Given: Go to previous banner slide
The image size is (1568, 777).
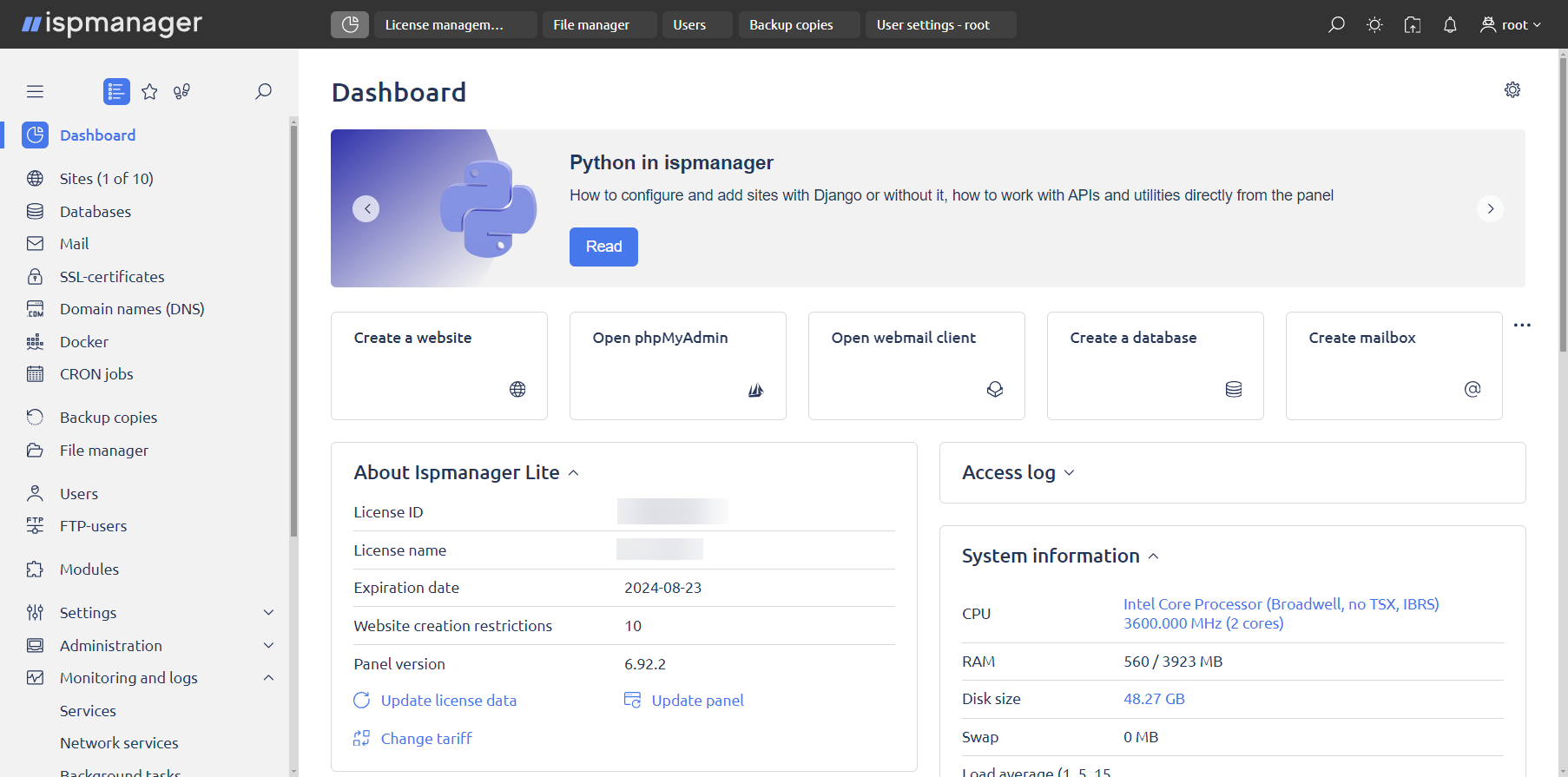Looking at the screenshot, I should coord(366,208).
